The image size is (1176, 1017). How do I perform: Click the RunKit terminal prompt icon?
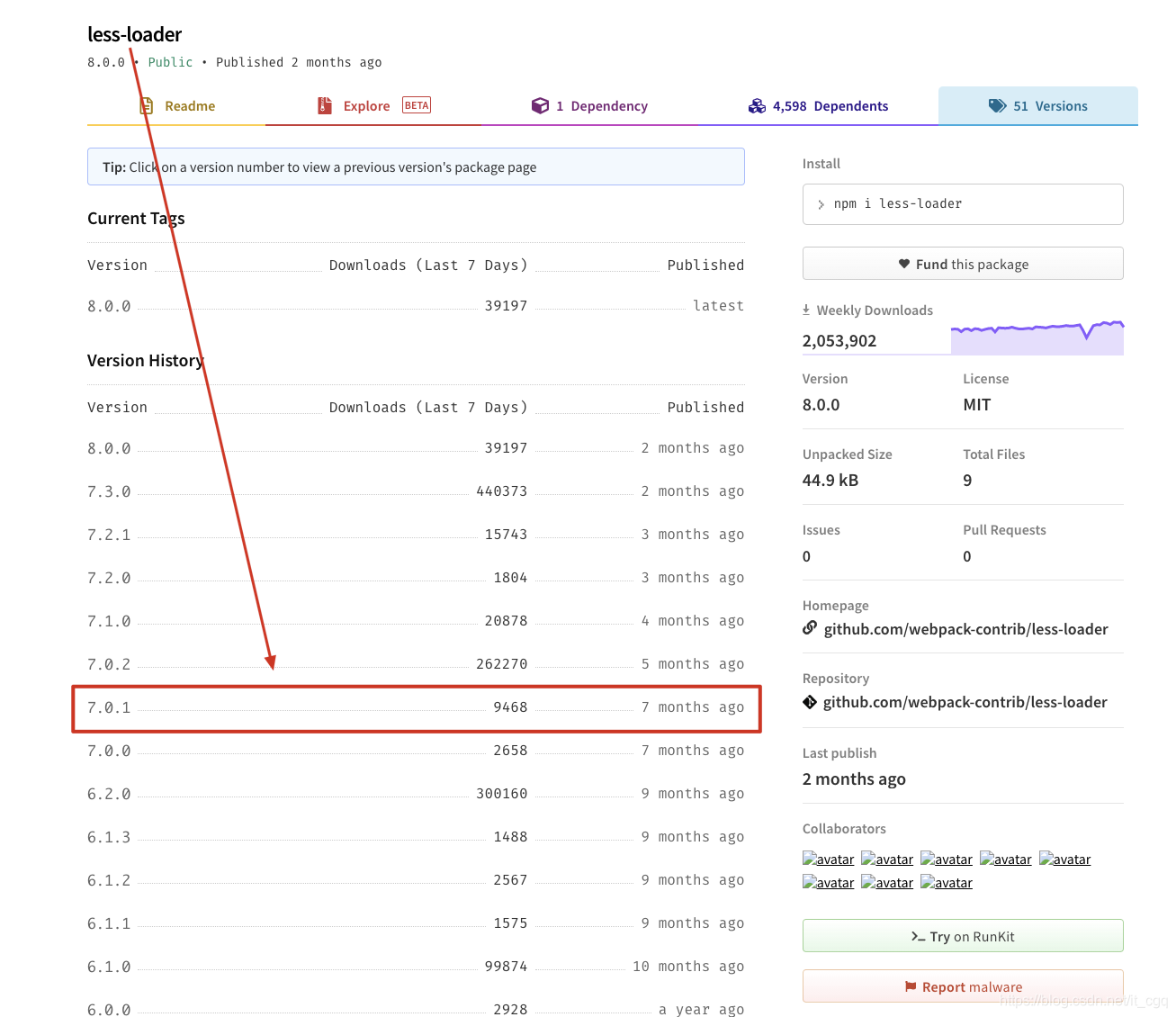(x=918, y=937)
